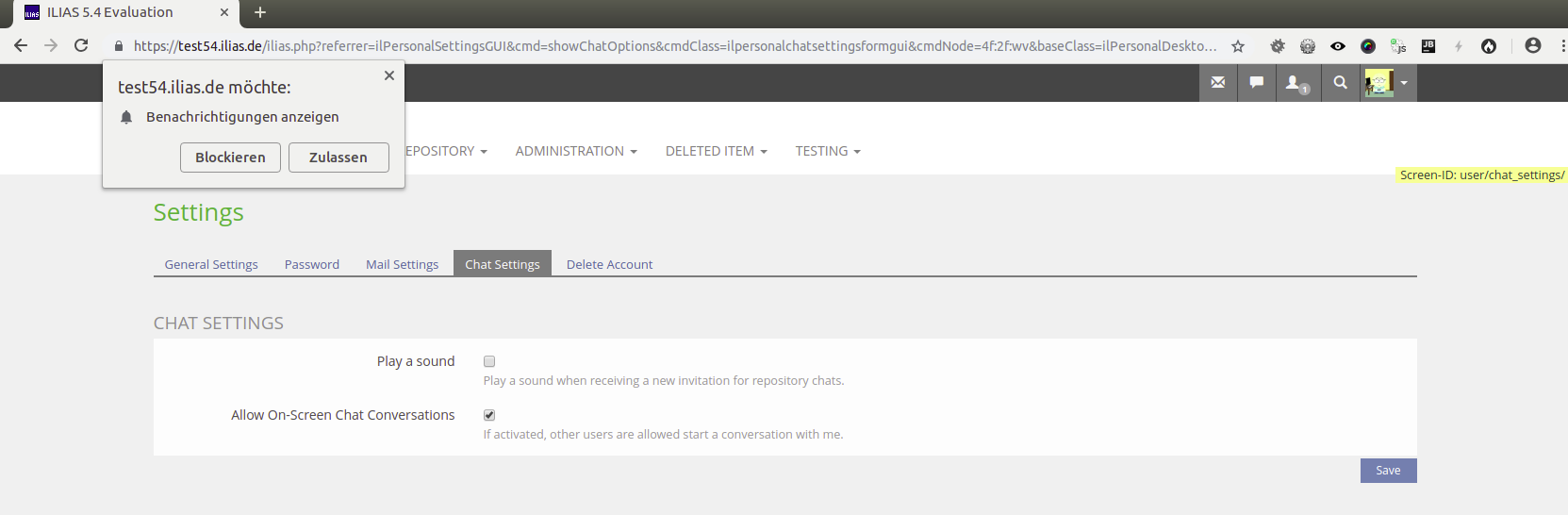Screen dimensions: 1568x515
Task: Uncheck Allow On-Screen Chat Conversations
Action: click(x=489, y=415)
